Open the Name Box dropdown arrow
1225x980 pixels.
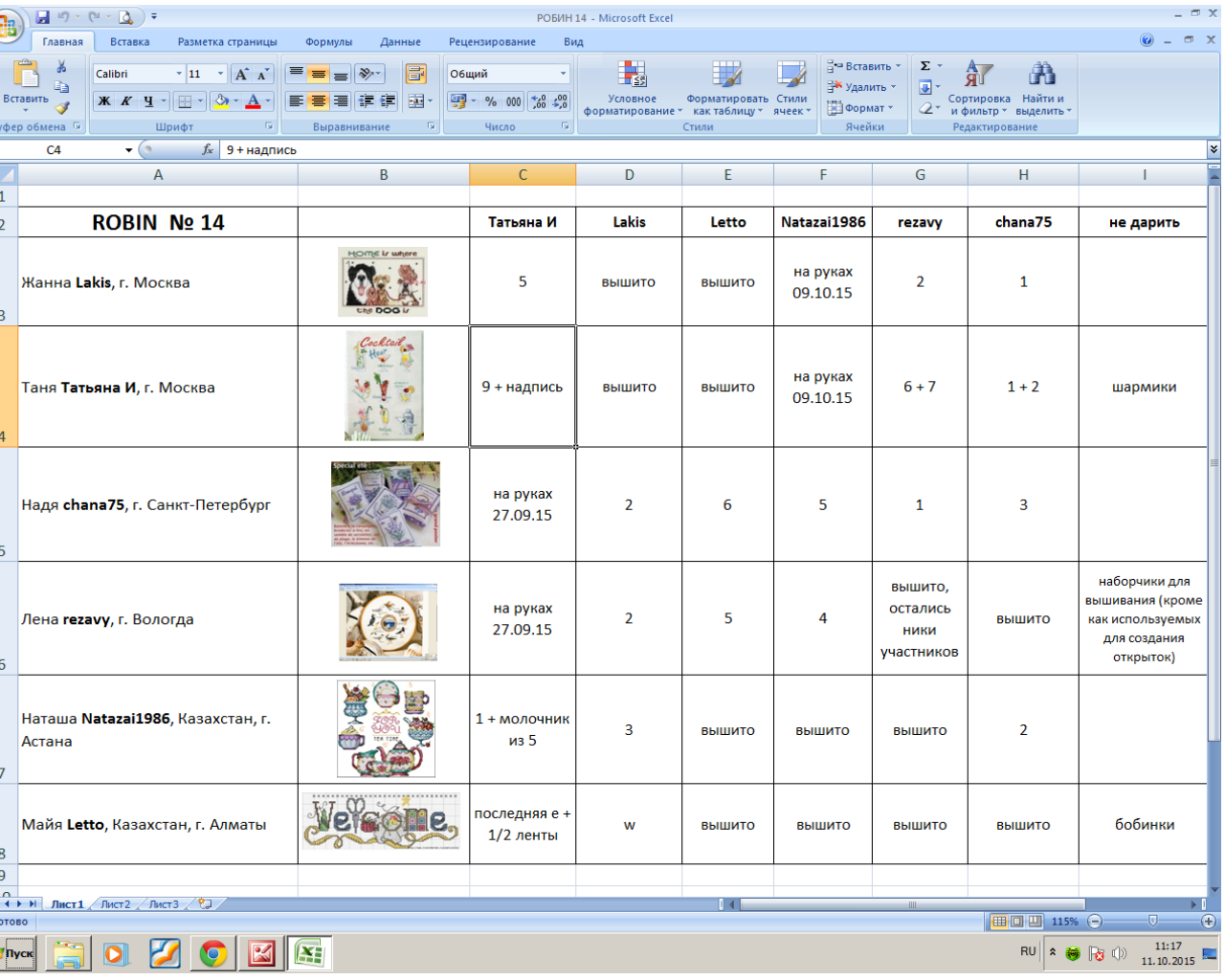pyautogui.click(x=128, y=150)
